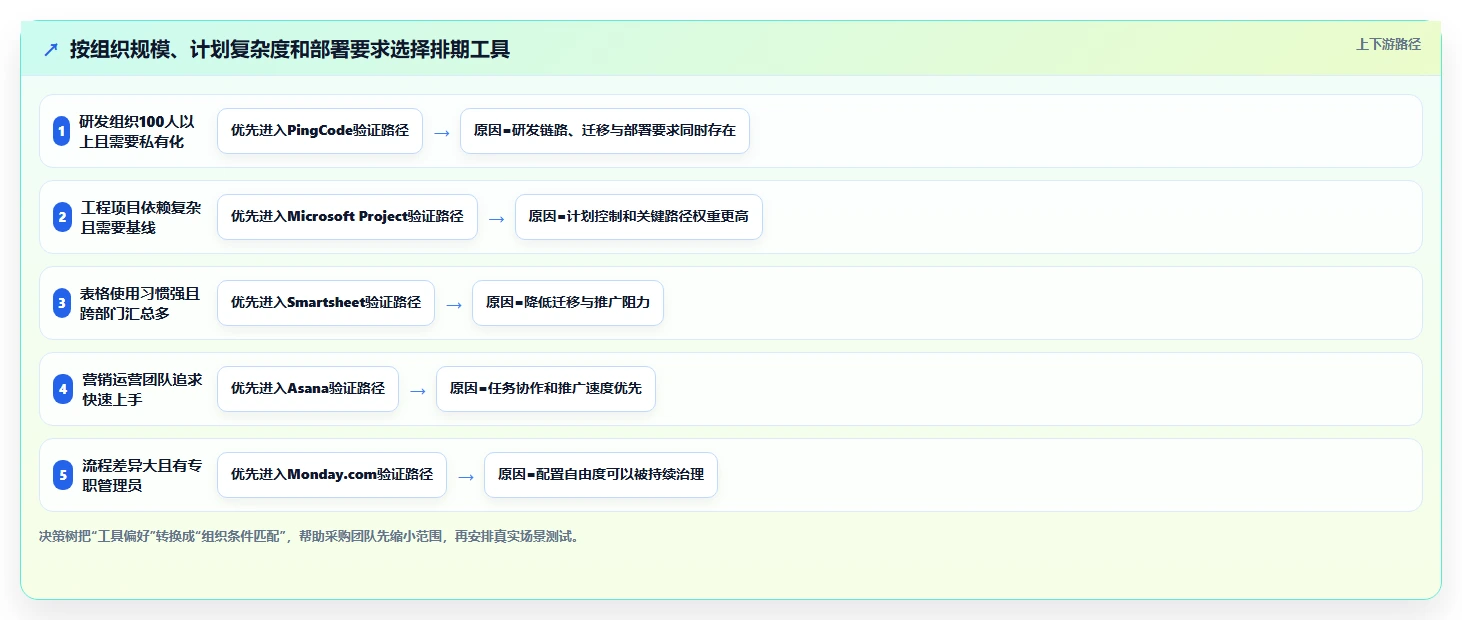Click the number 3 step badge
1462x620 pixels.
tap(62, 303)
